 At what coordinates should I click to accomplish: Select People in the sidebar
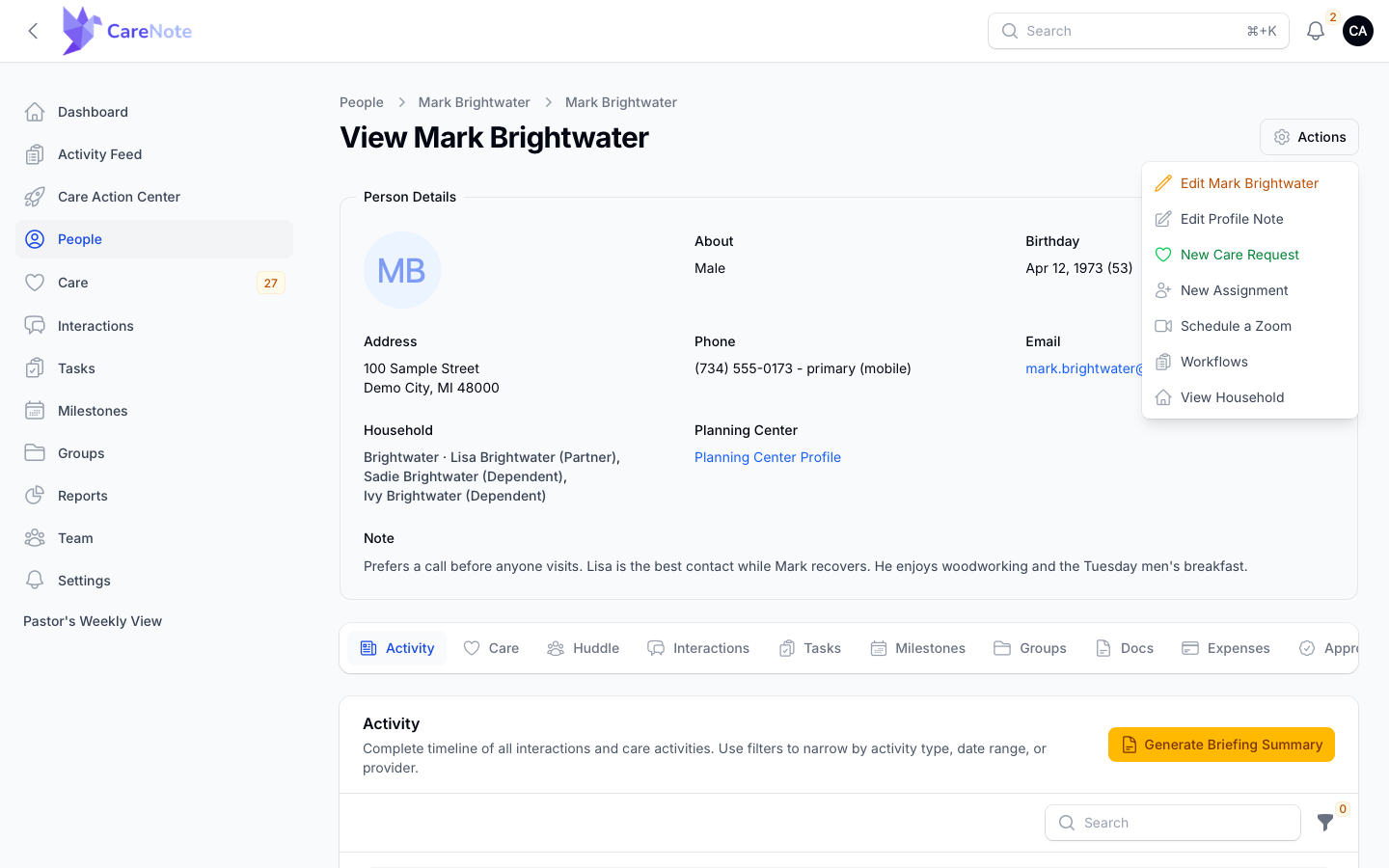click(154, 239)
